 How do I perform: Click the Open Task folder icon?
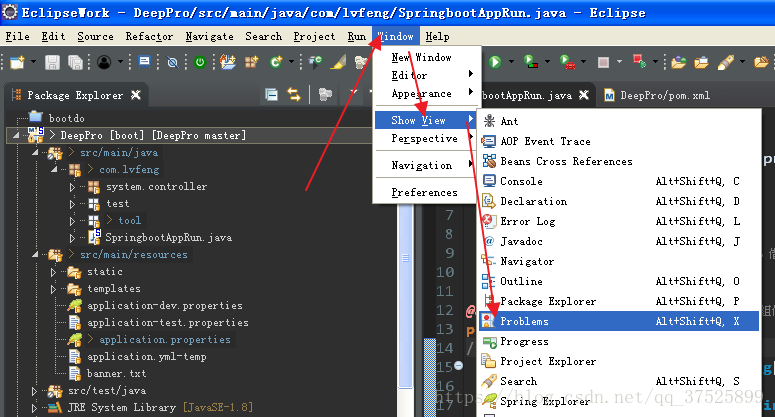click(701, 62)
